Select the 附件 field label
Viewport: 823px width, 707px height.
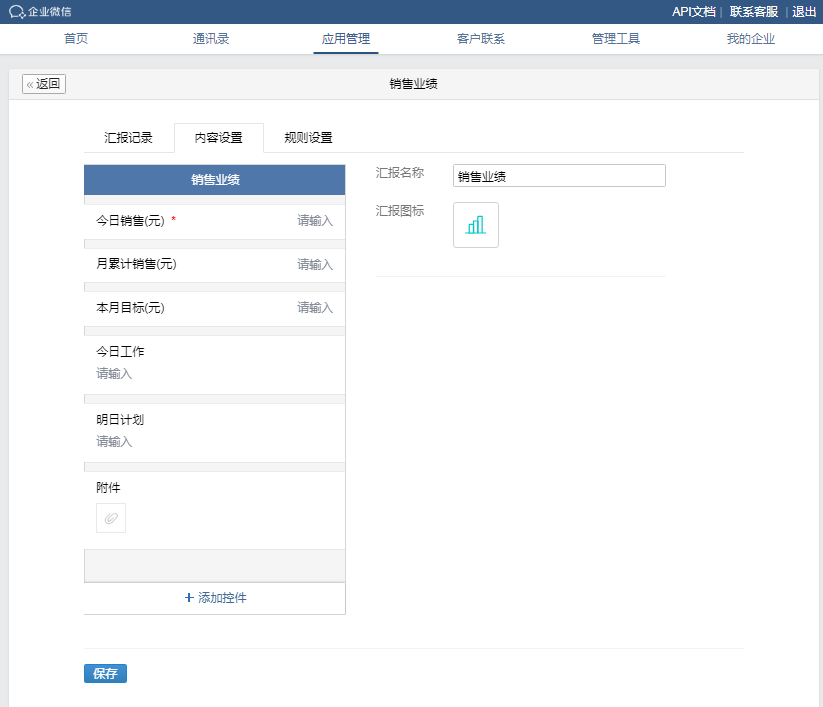tap(108, 488)
